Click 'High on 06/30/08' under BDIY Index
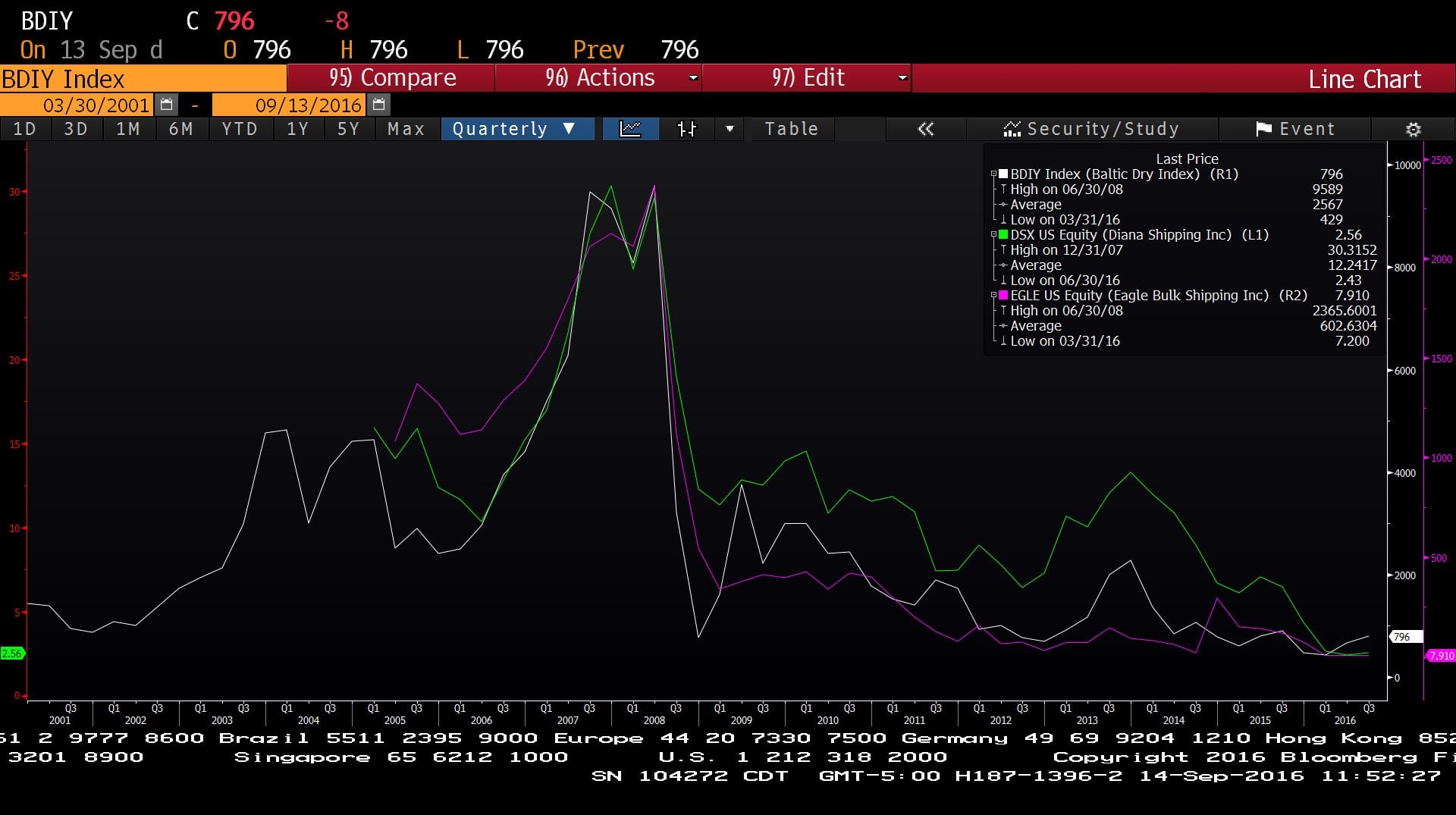The image size is (1456, 815). tap(1066, 190)
